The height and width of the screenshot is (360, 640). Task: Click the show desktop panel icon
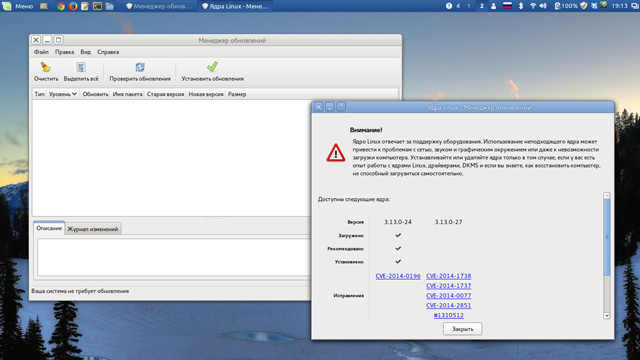(x=44, y=6)
